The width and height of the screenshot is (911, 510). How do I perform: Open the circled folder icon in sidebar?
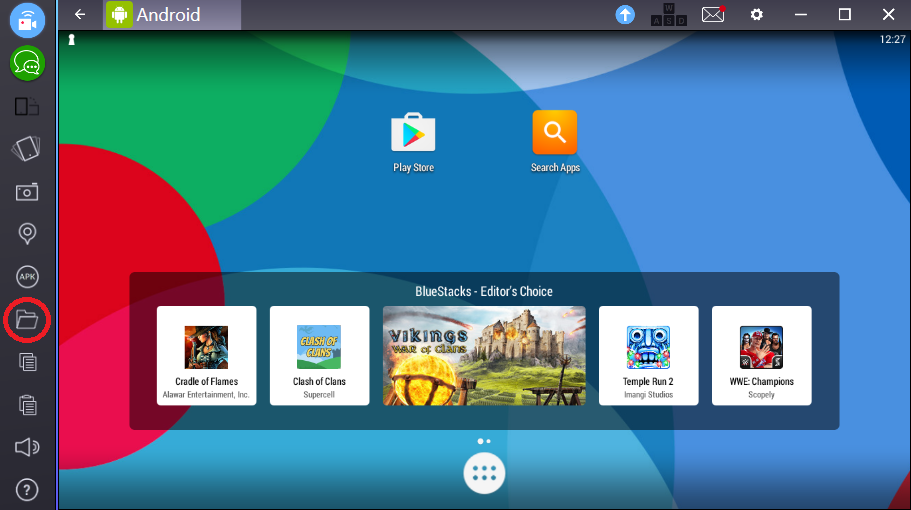tap(27, 320)
